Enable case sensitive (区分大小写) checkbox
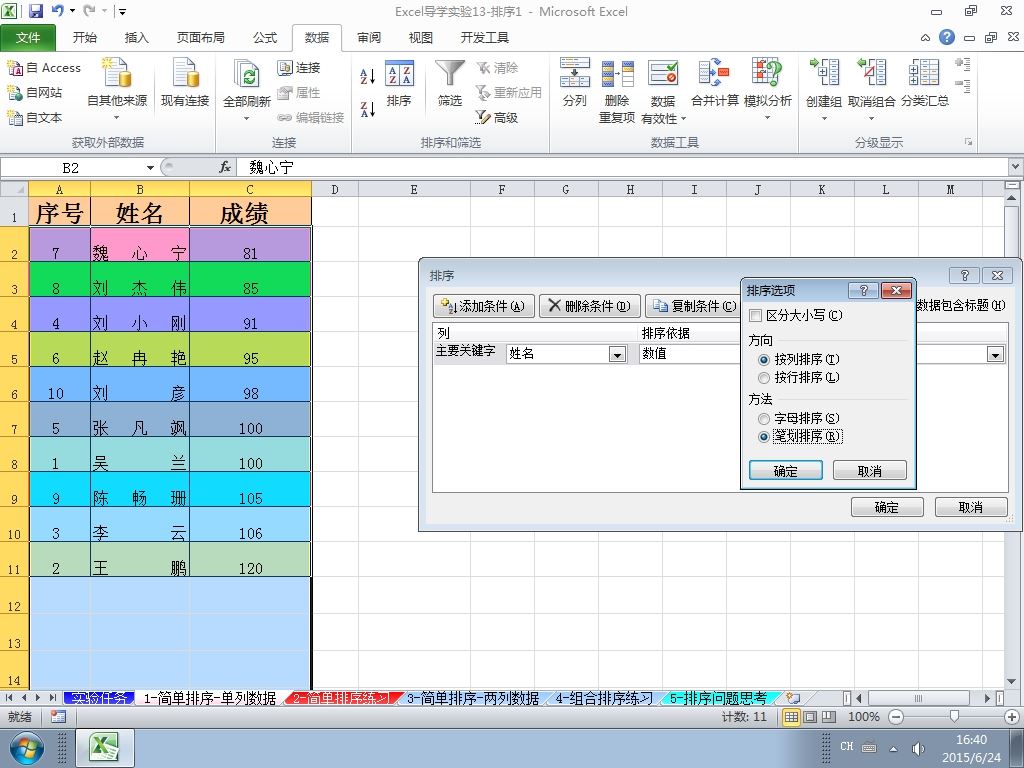 pyautogui.click(x=756, y=315)
